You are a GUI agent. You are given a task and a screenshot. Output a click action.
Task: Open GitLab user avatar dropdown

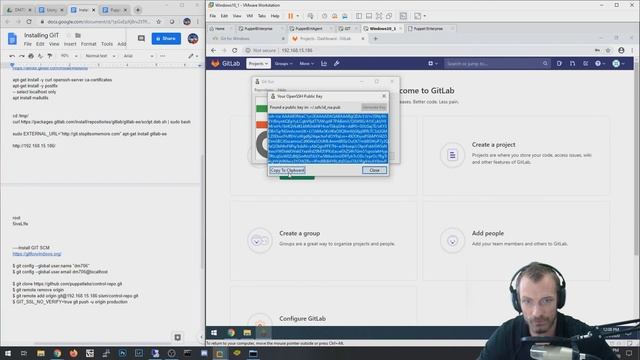tap(618, 64)
